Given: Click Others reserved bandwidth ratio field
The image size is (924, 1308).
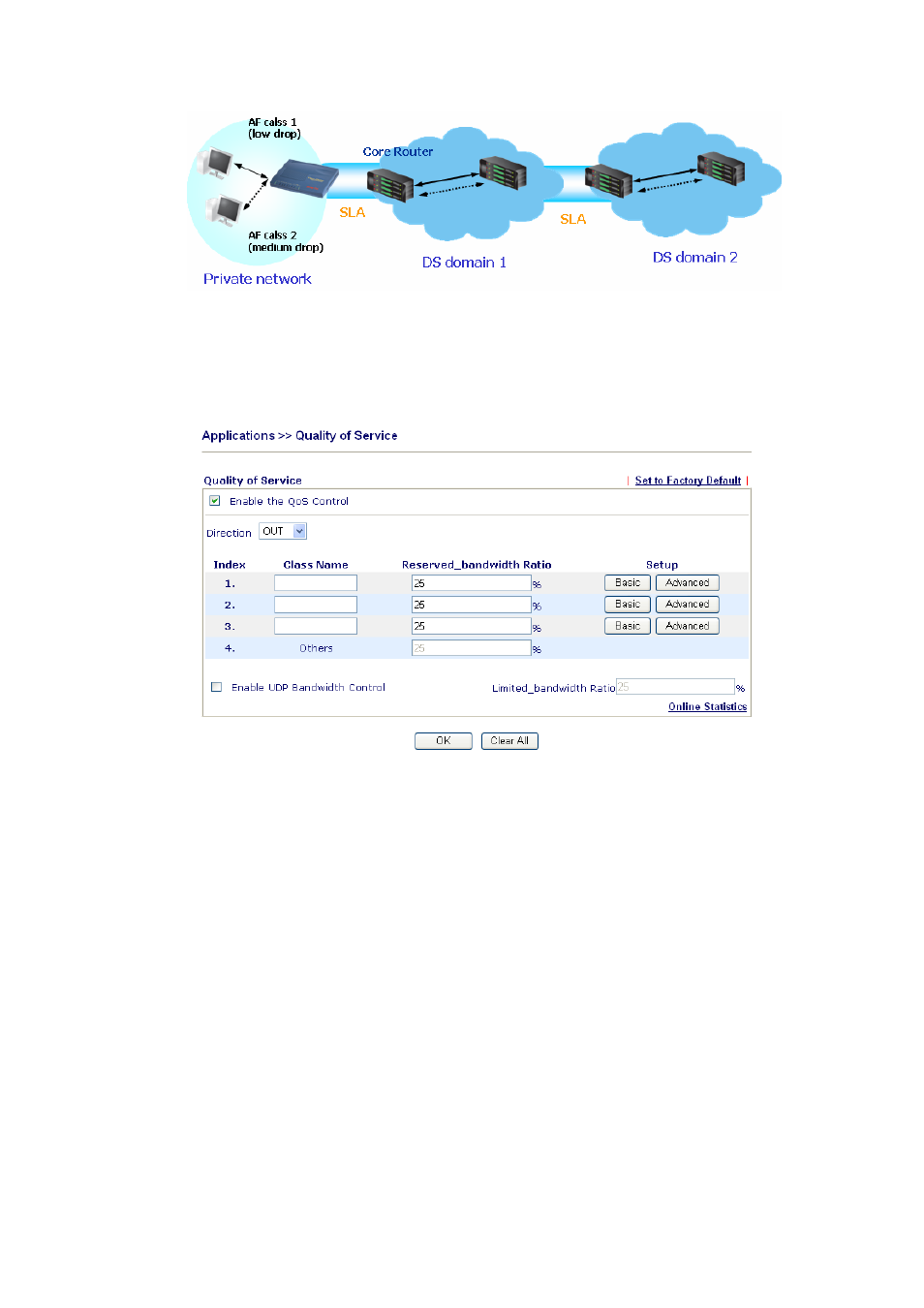Looking at the screenshot, I should pyautogui.click(x=471, y=648).
